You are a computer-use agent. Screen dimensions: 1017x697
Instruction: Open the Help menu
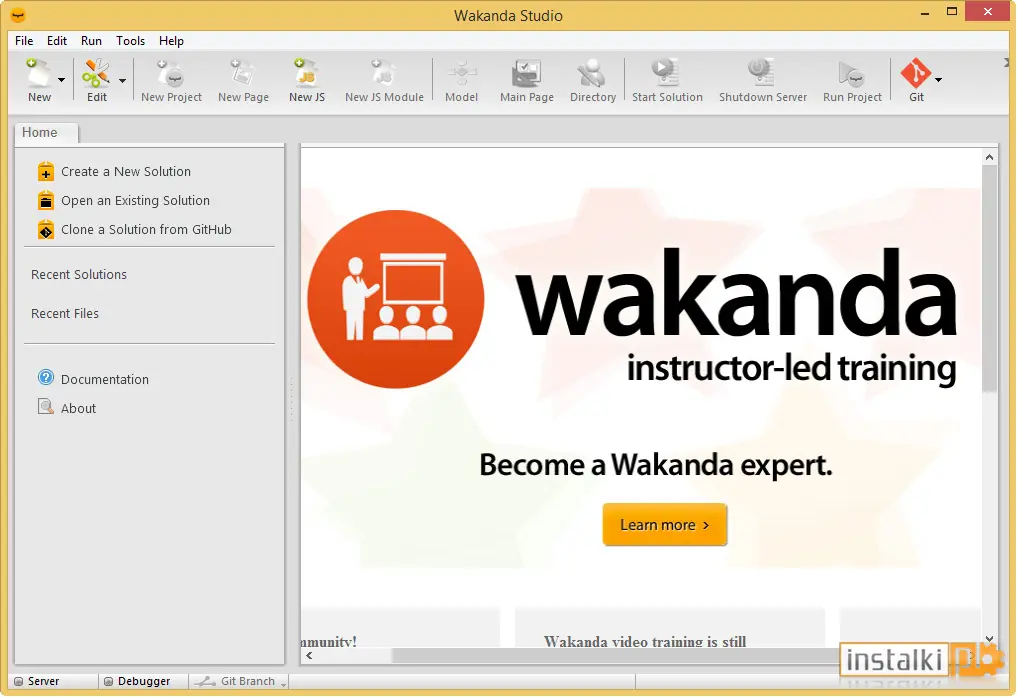[x=171, y=41]
